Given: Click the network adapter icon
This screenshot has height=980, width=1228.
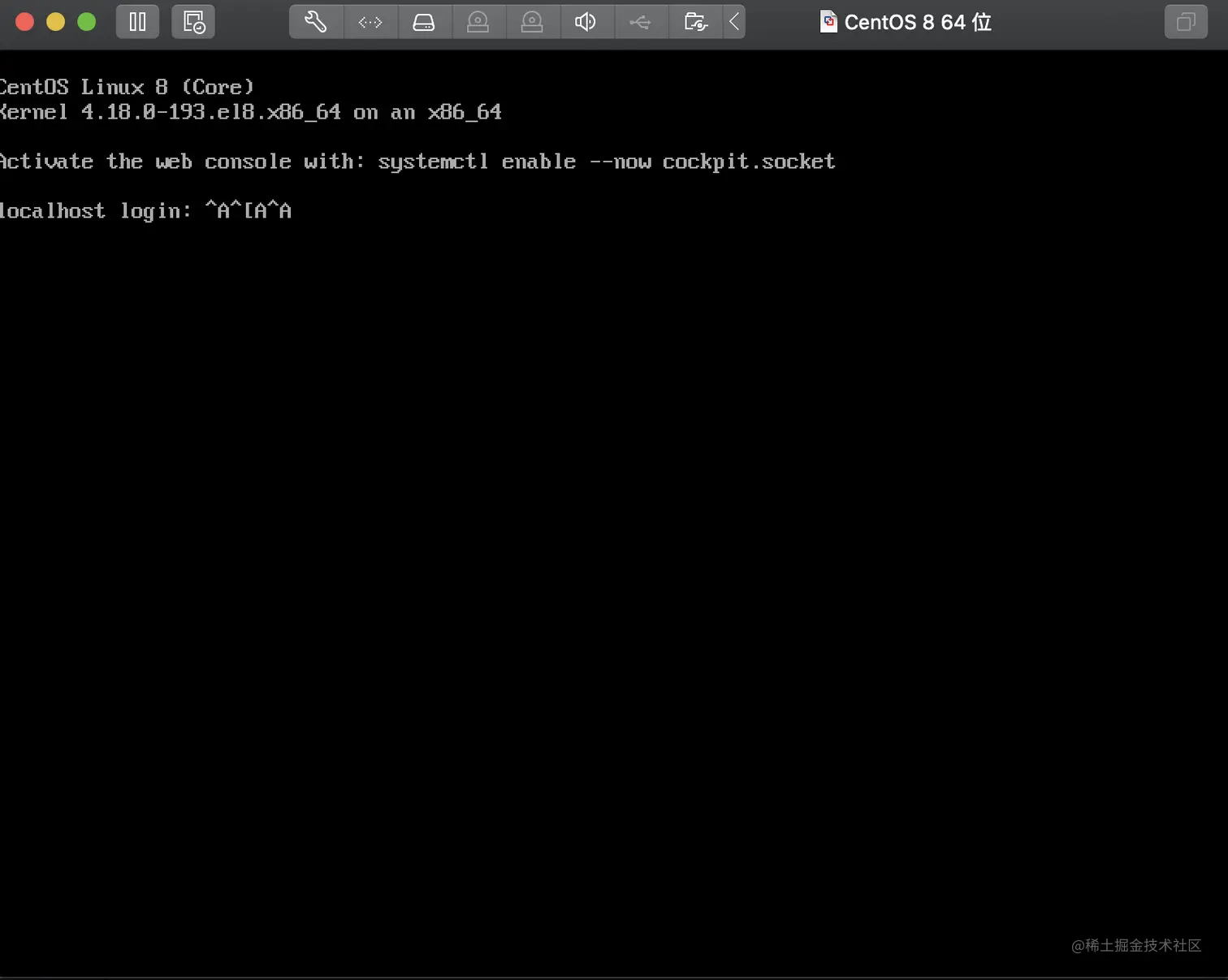Looking at the screenshot, I should coord(370,22).
